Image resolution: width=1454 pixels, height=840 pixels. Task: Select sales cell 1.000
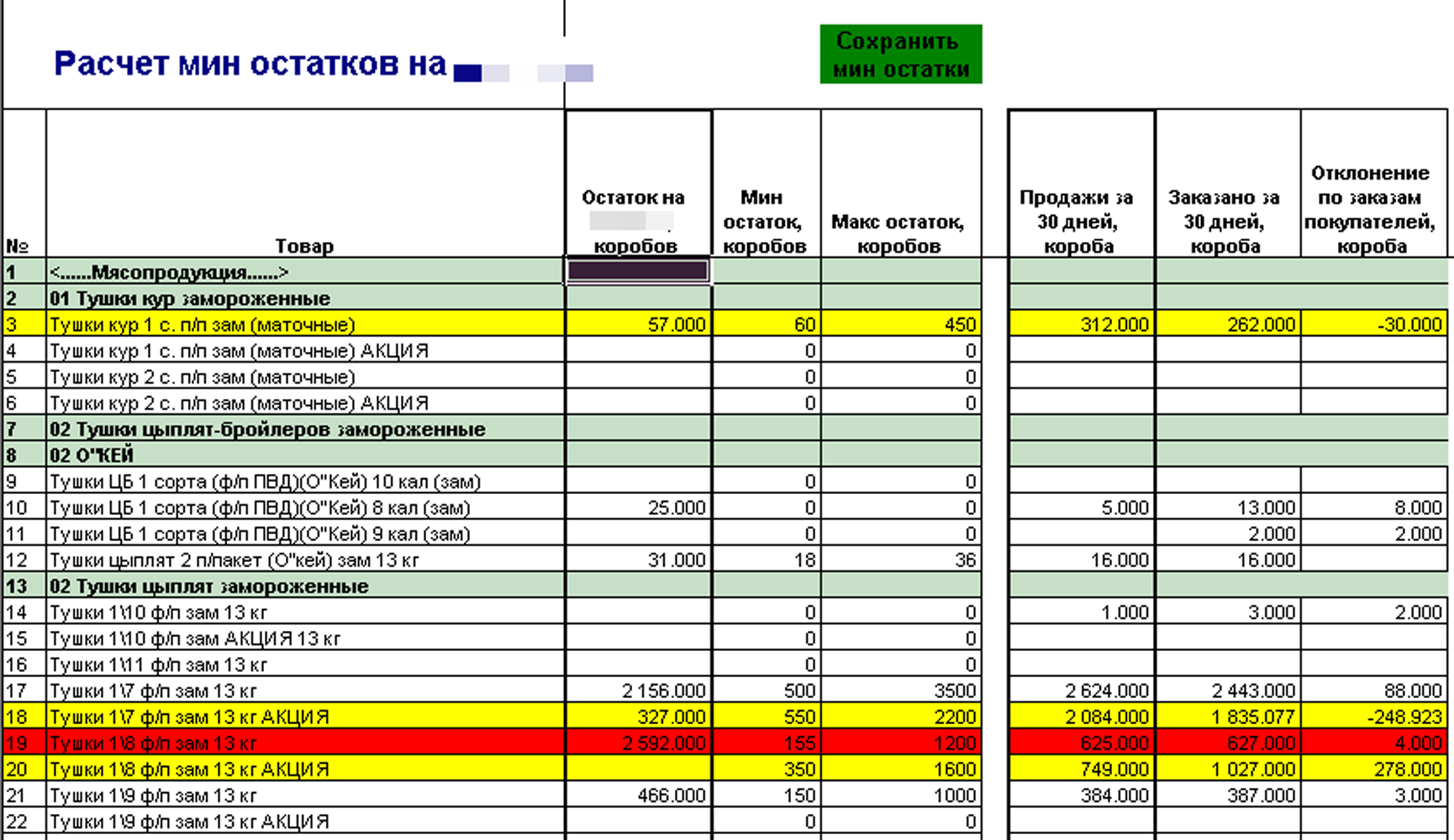point(1082,612)
